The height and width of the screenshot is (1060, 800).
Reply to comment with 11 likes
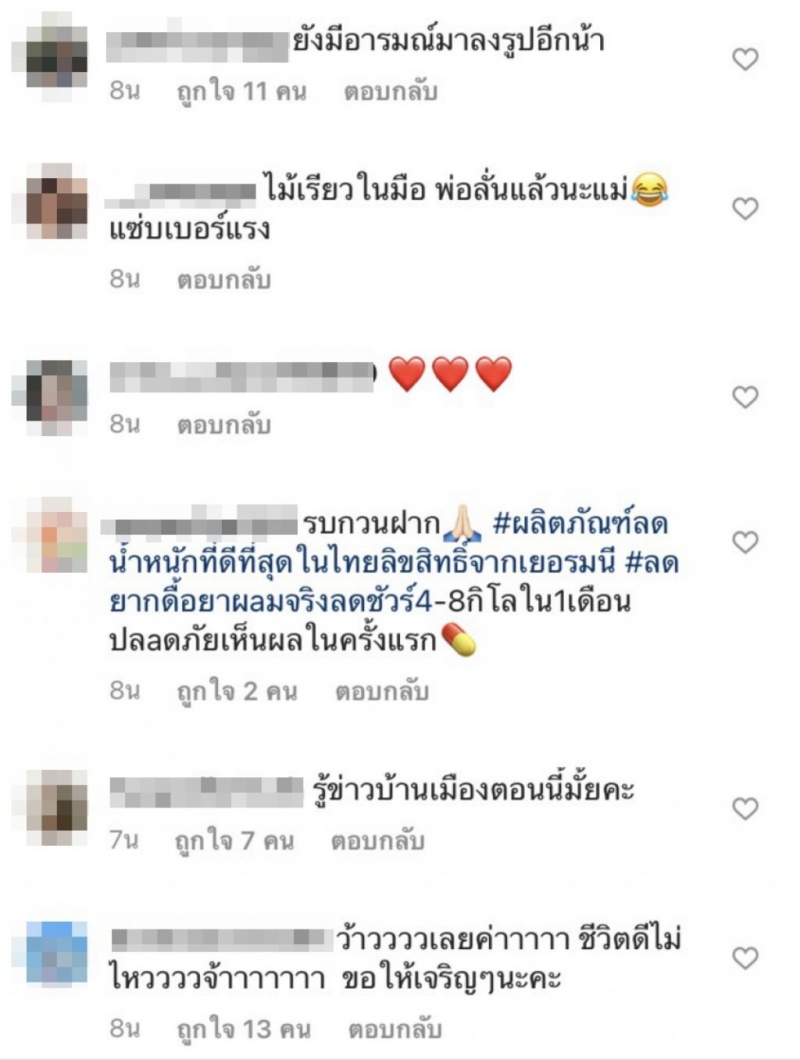click(390, 91)
